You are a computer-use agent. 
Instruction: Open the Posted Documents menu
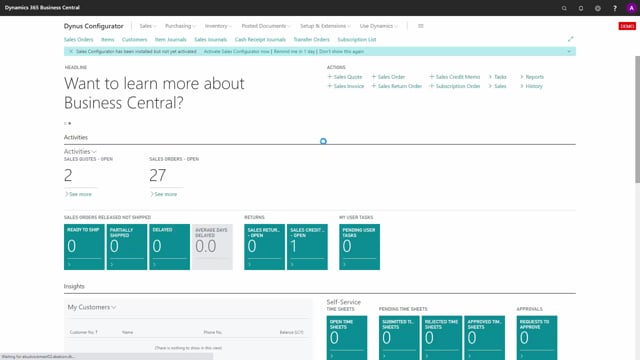click(266, 26)
